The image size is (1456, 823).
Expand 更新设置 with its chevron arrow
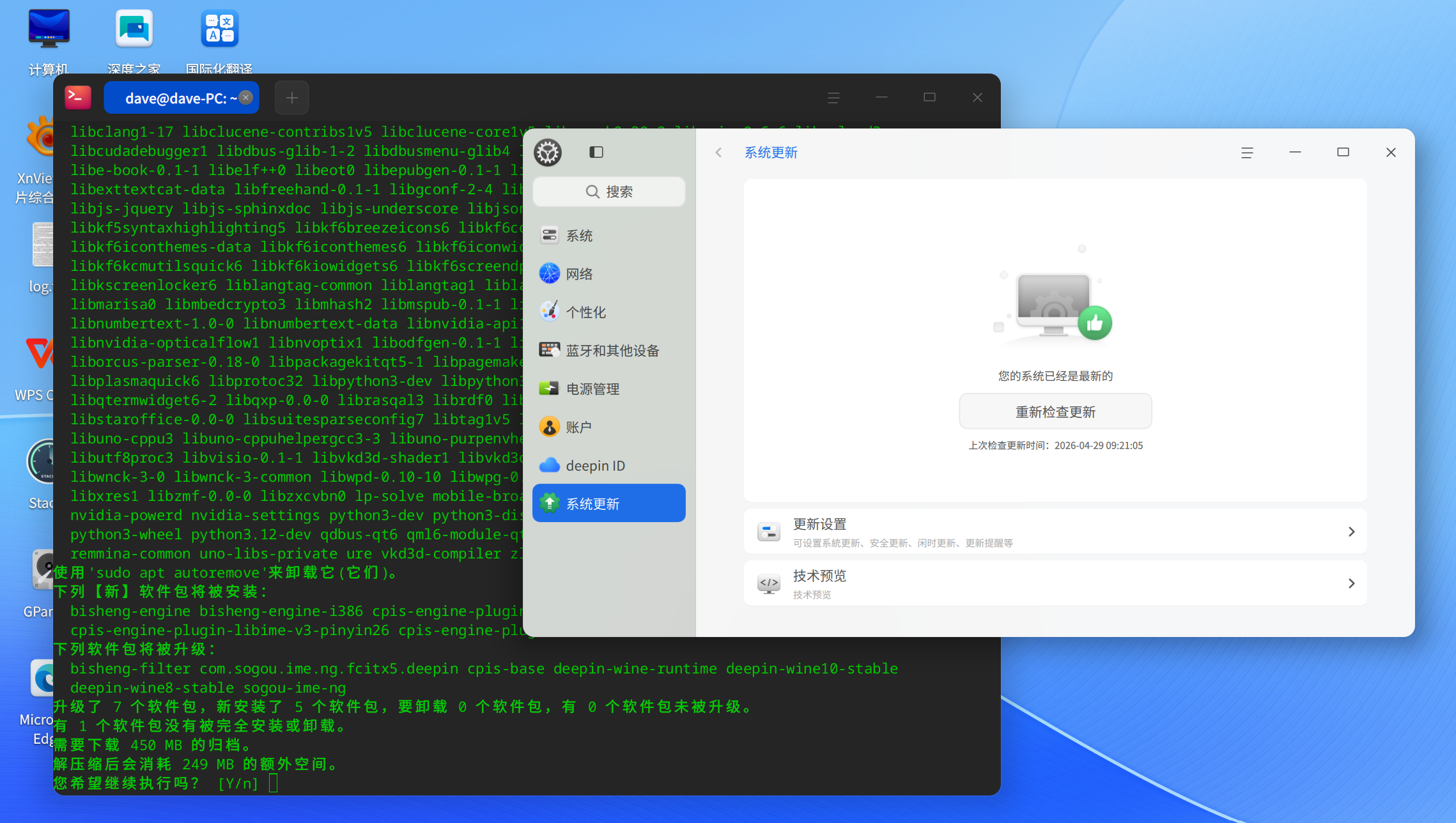[1351, 532]
